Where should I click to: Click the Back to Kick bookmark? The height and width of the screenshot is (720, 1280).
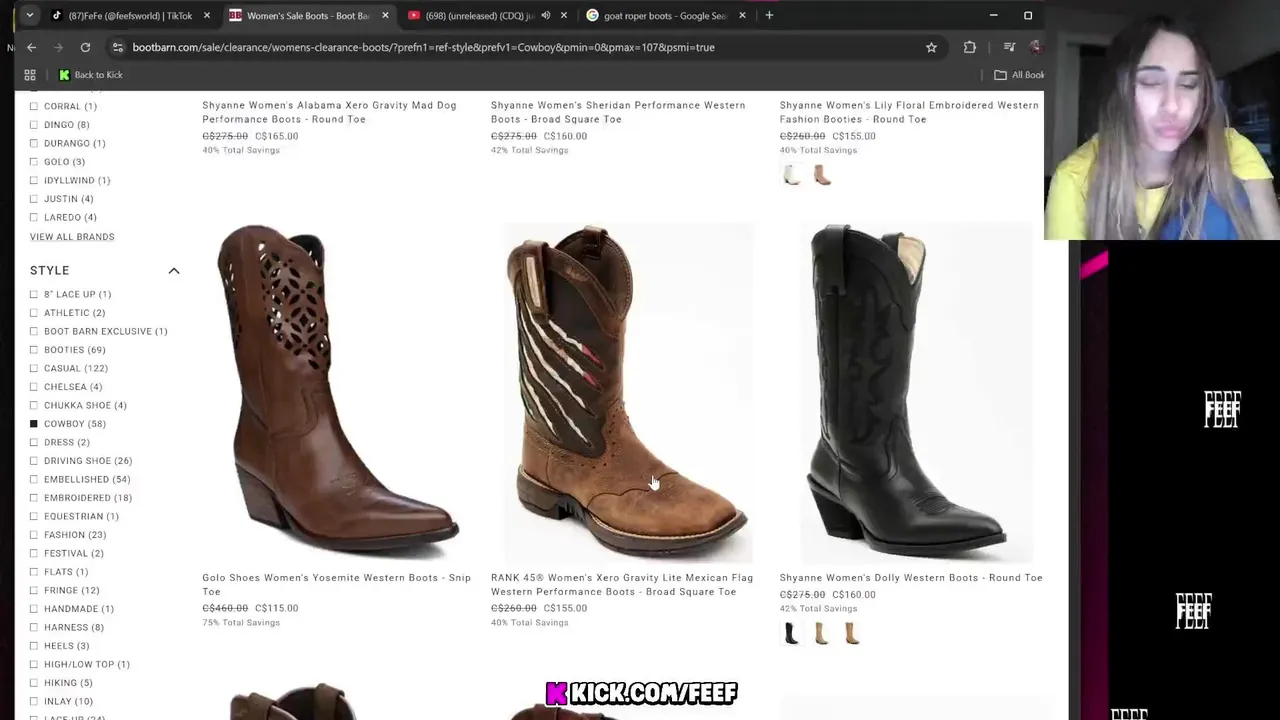tap(91, 75)
